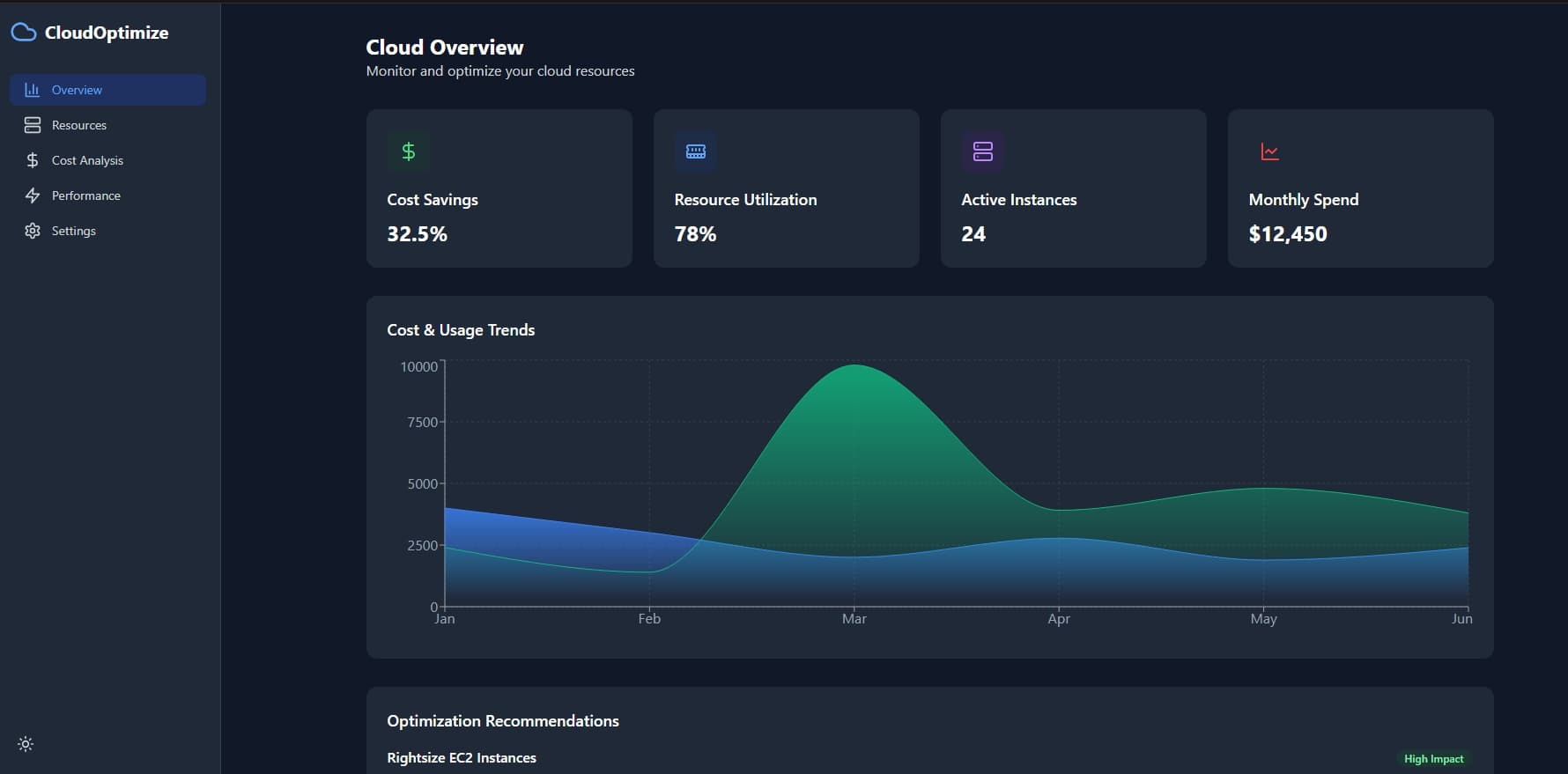Click the Jun label on chart axis
The image size is (1568, 774).
pyautogui.click(x=1461, y=619)
